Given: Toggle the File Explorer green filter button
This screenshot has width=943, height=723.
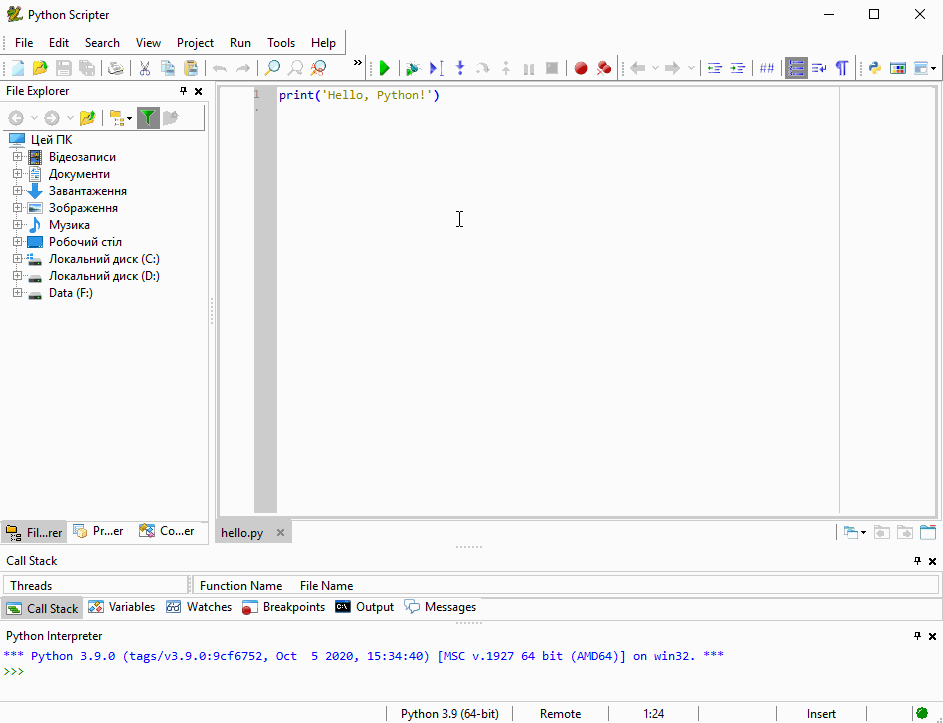Looking at the screenshot, I should pos(147,118).
